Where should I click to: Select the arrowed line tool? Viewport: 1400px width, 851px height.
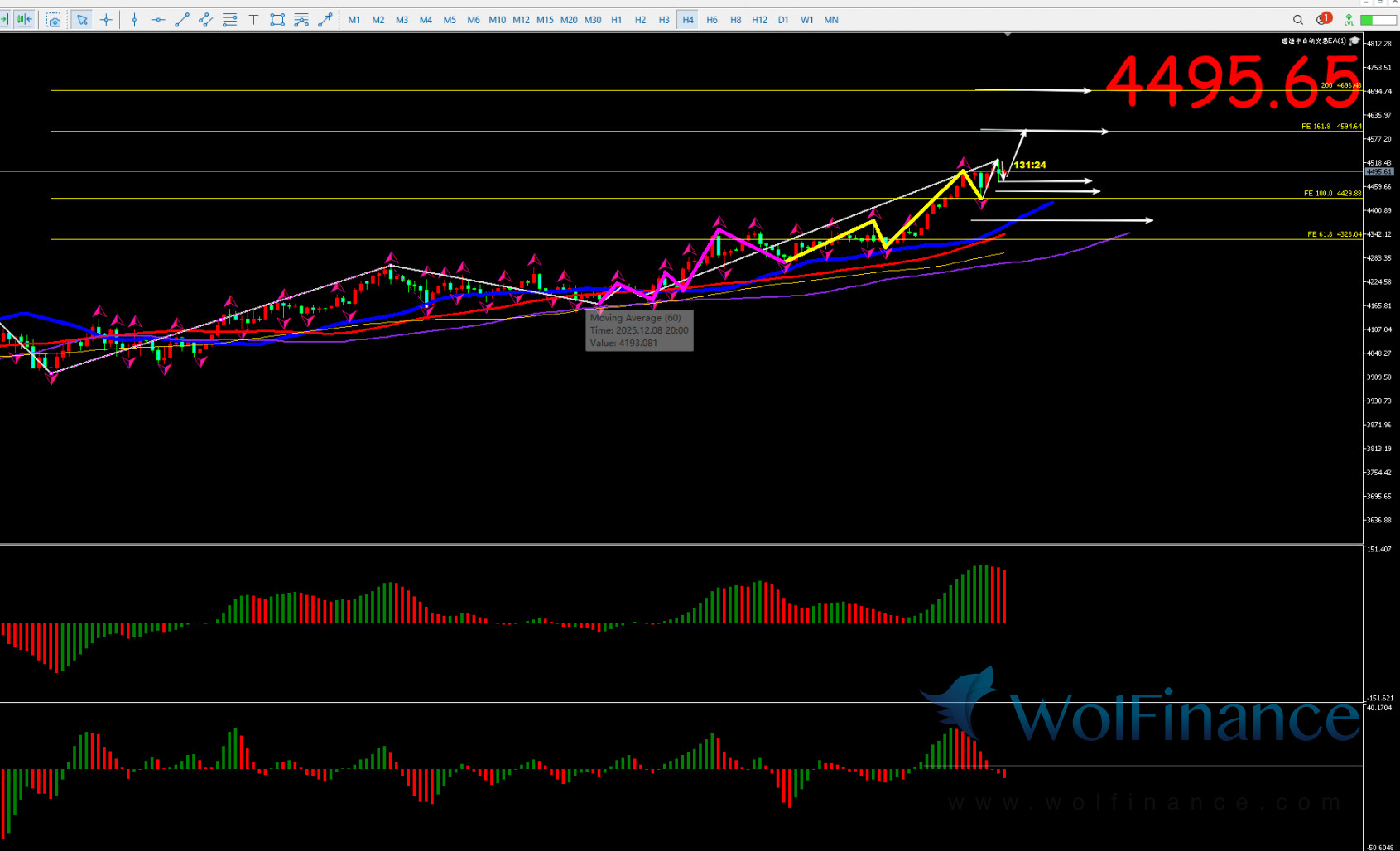325,20
